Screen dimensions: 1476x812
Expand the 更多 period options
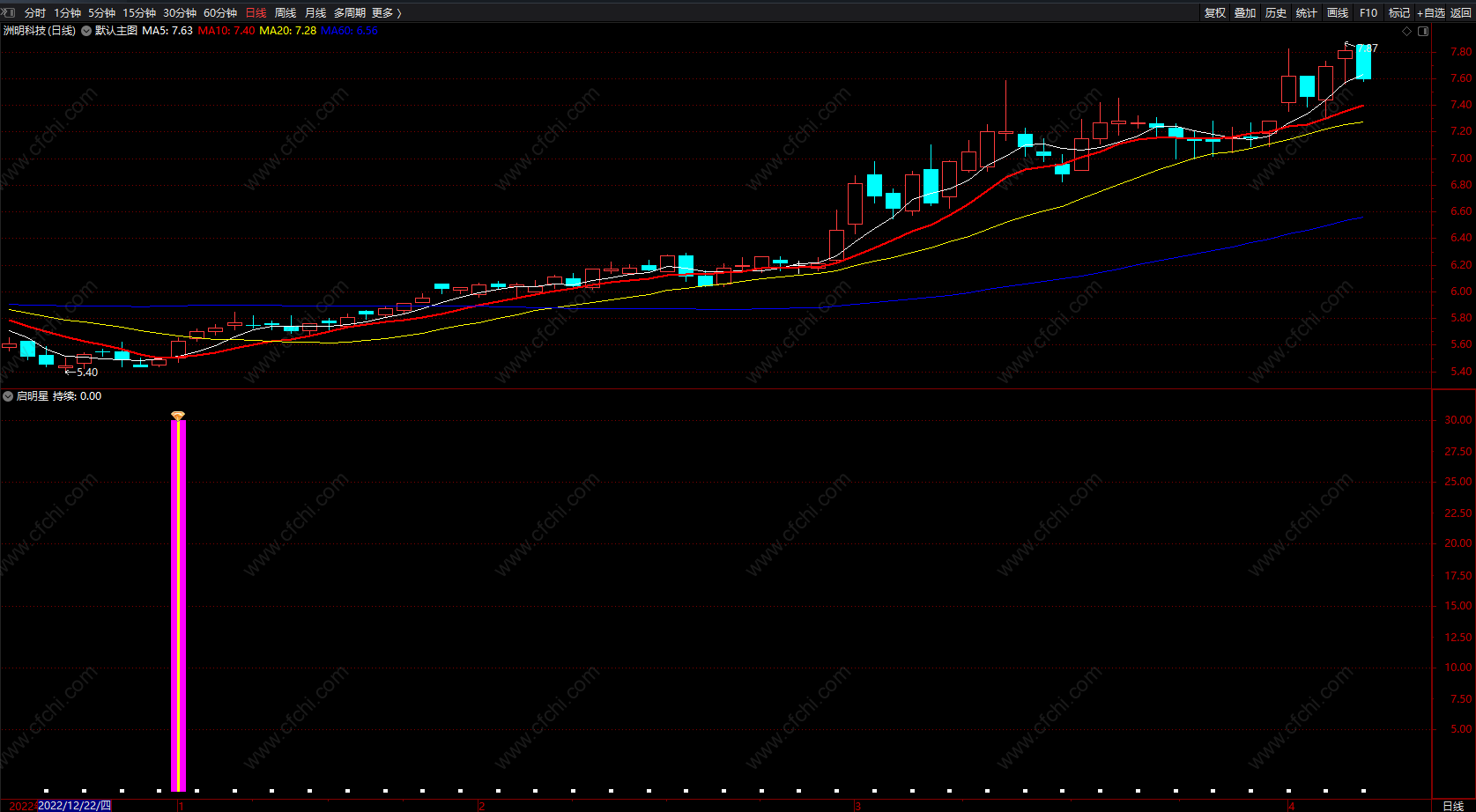386,13
